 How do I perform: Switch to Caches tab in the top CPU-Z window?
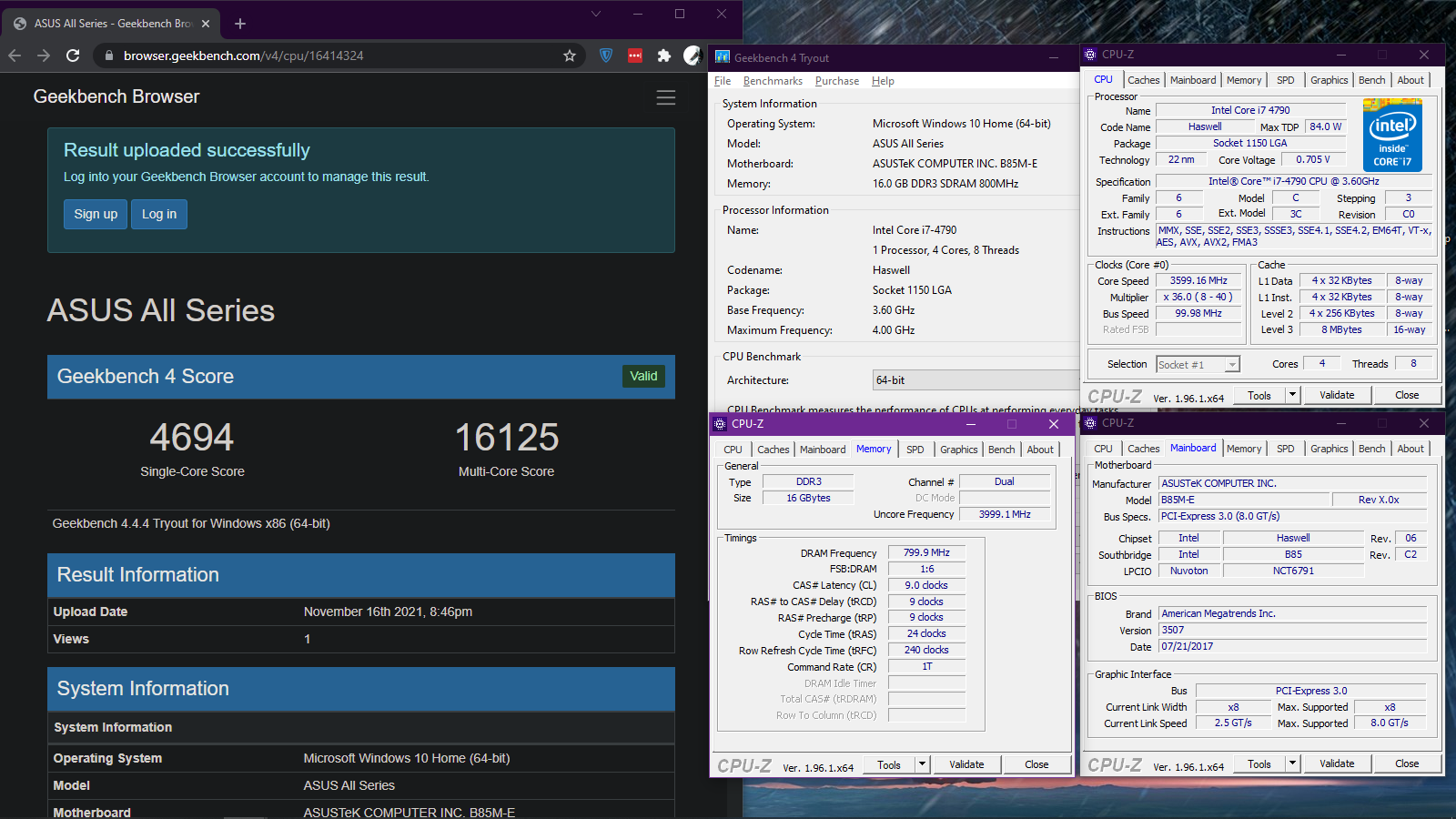1143,80
